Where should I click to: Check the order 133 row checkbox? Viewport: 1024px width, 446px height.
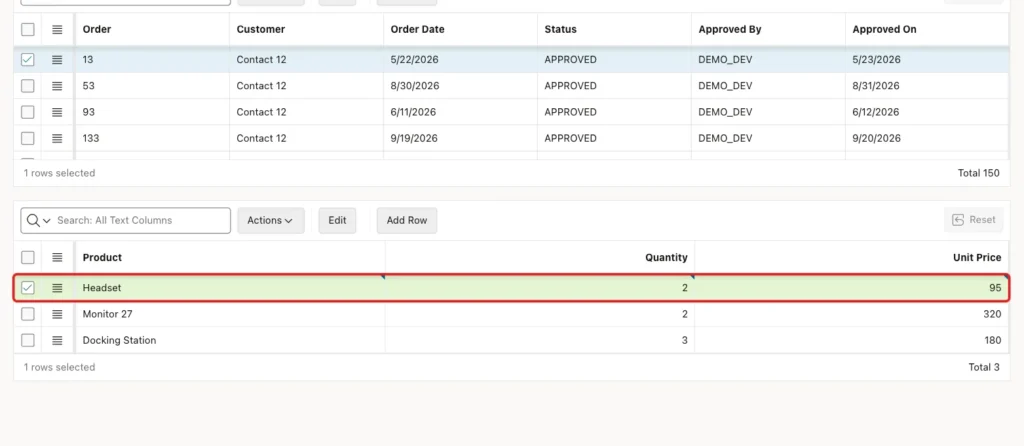pyautogui.click(x=27, y=138)
